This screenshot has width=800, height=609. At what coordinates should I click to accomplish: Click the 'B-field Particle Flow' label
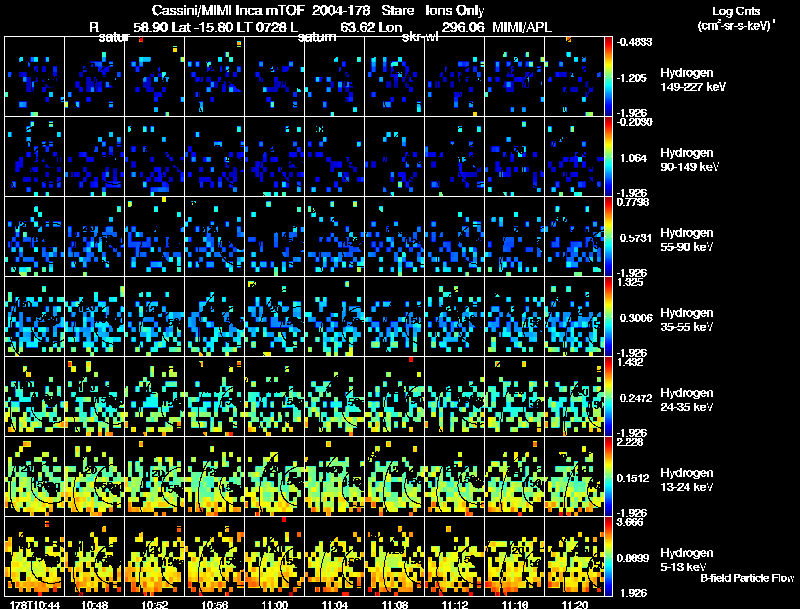tap(747, 578)
